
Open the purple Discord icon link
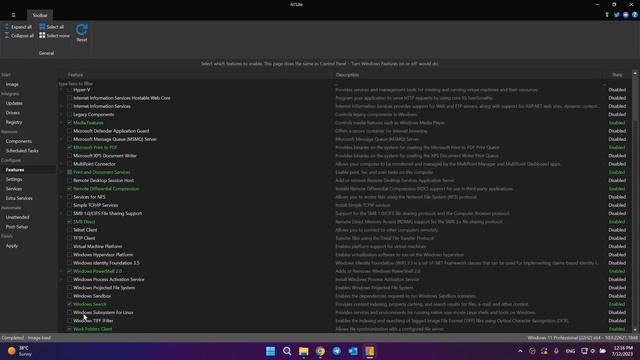(x=626, y=15)
